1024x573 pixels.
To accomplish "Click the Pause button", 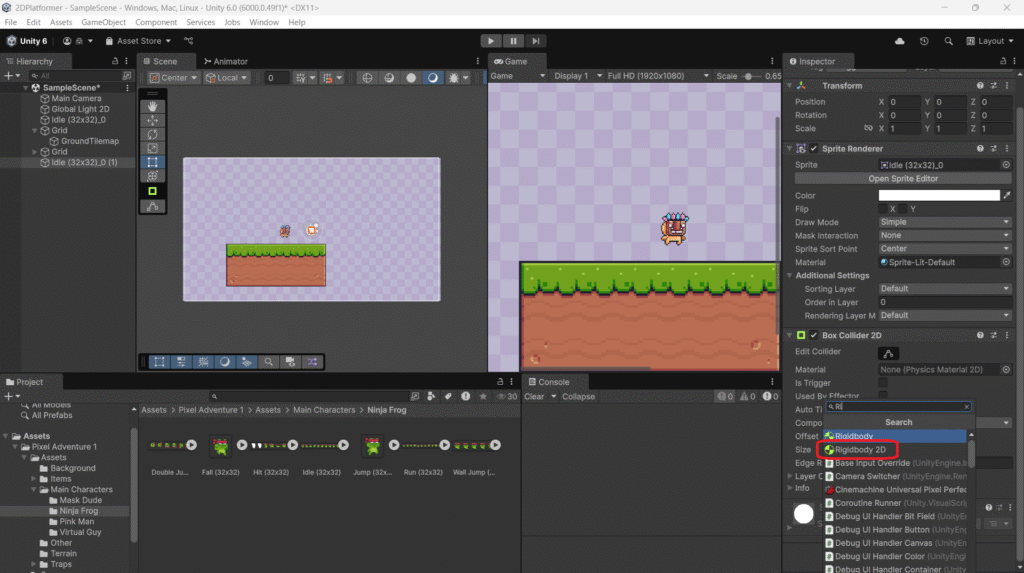I will (x=513, y=41).
